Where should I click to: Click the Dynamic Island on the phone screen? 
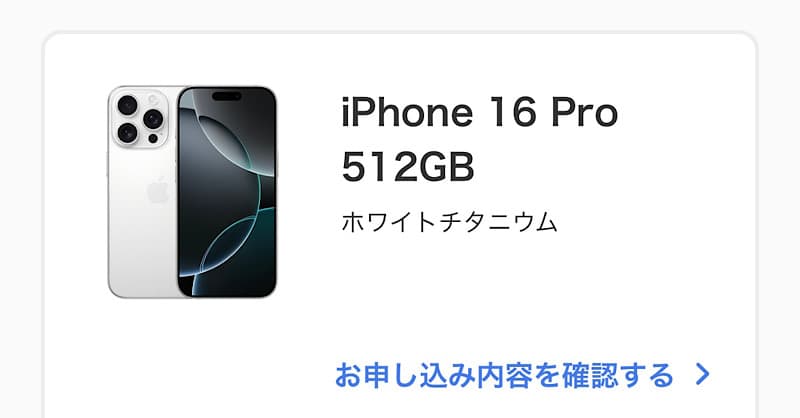(227, 96)
